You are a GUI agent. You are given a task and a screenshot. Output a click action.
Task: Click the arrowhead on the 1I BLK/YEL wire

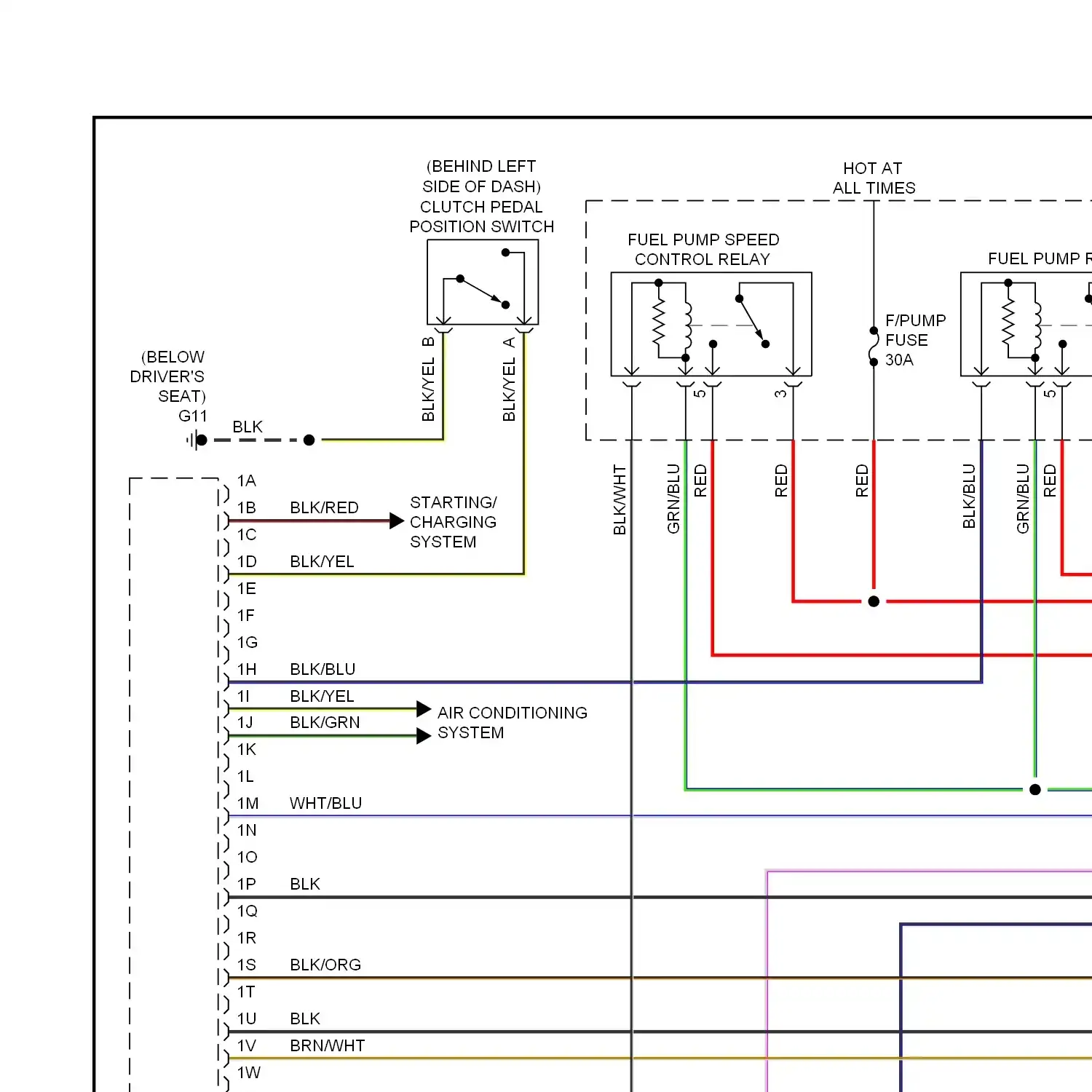click(424, 708)
